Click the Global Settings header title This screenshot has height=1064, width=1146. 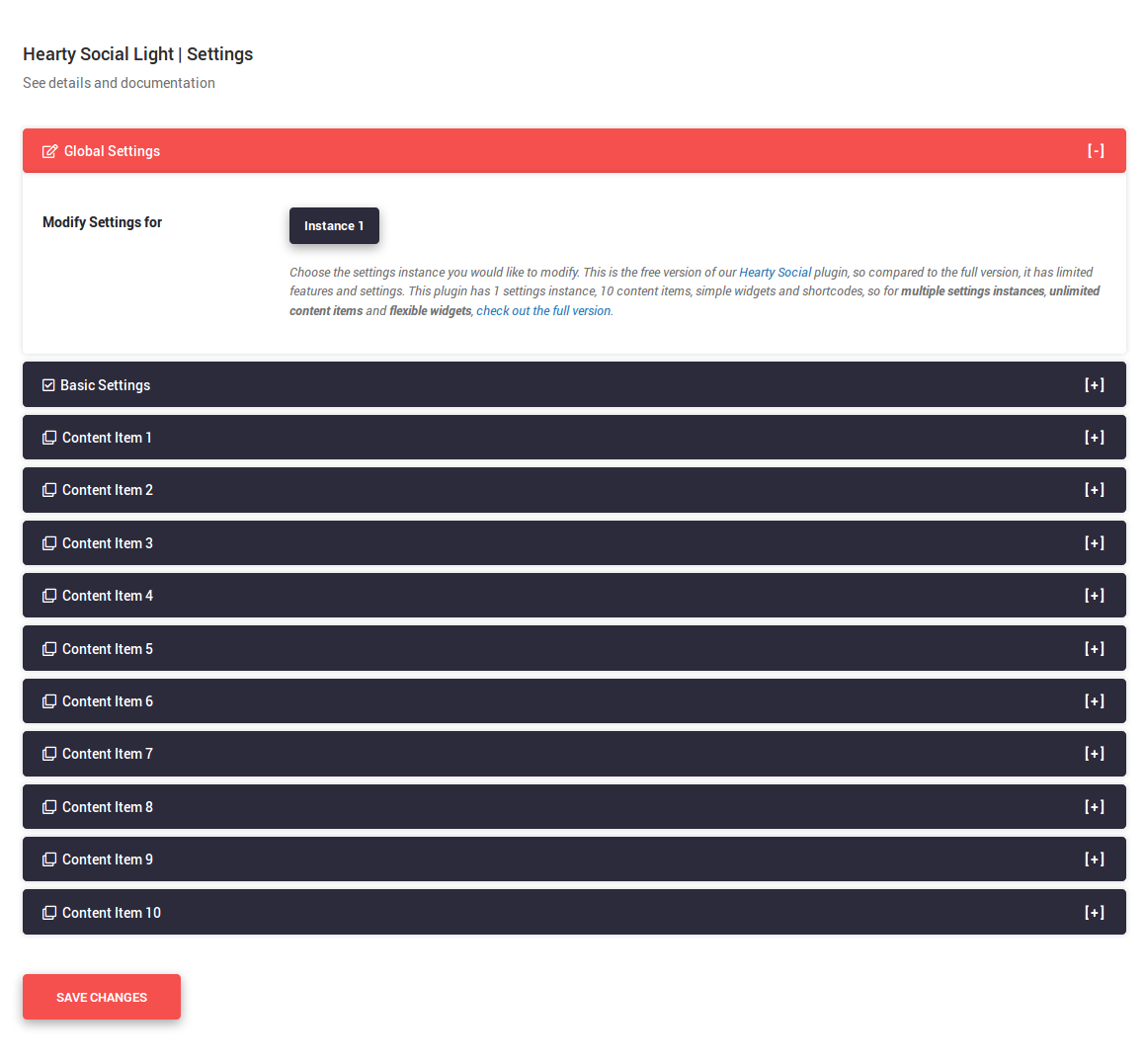pyautogui.click(x=112, y=151)
